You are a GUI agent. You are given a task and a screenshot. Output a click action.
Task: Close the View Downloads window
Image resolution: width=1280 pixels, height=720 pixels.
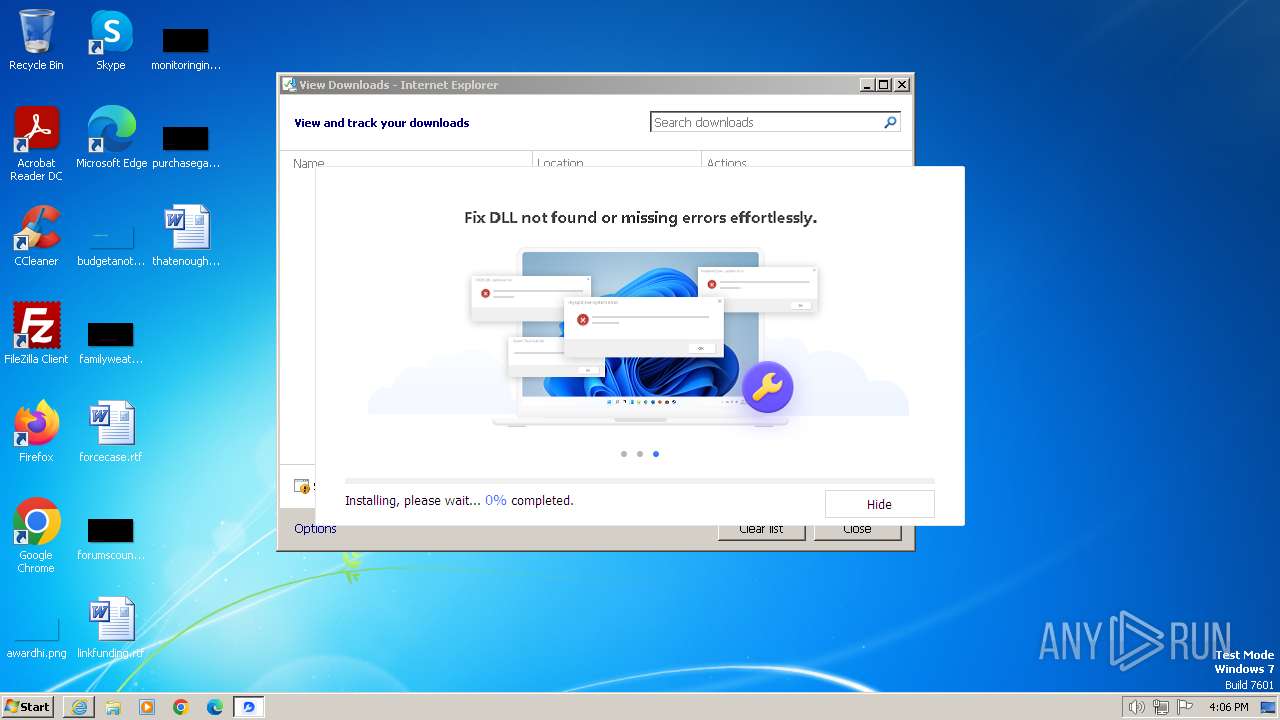902,85
